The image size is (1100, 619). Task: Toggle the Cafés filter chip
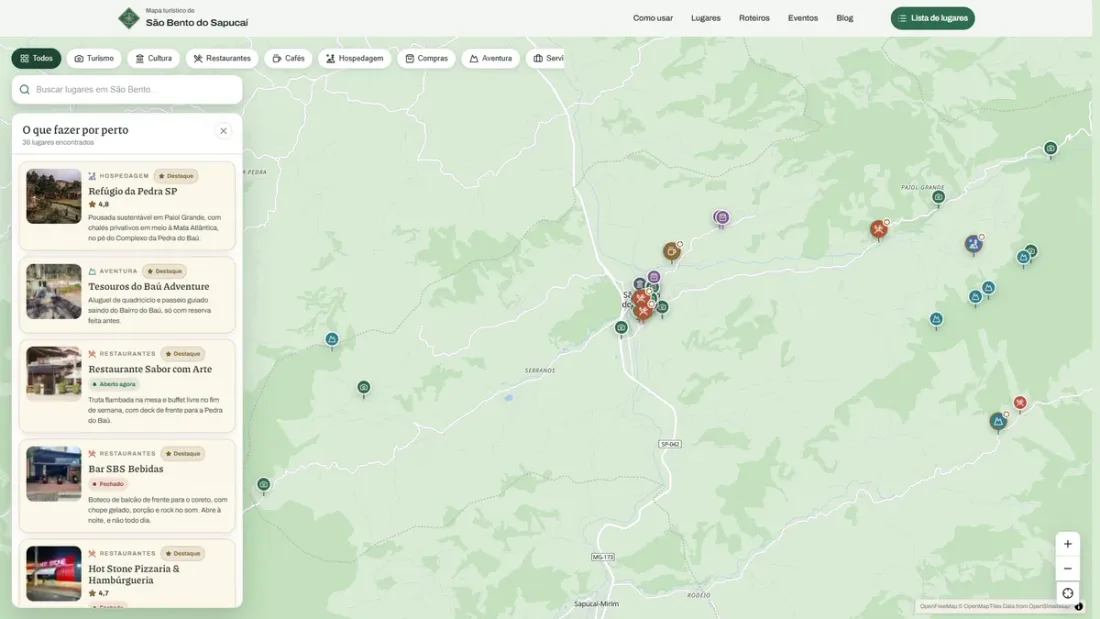(288, 58)
